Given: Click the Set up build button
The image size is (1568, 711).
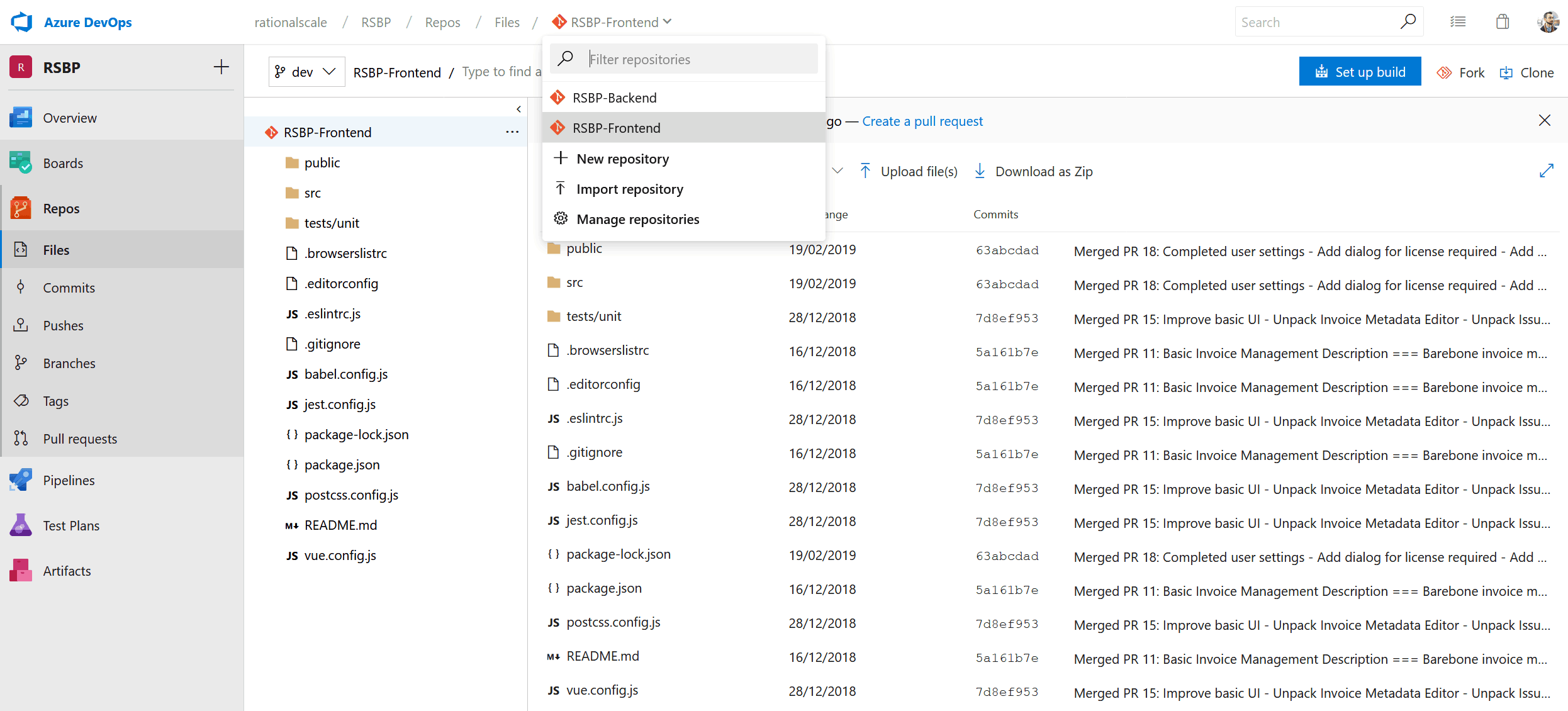Looking at the screenshot, I should 1360,72.
